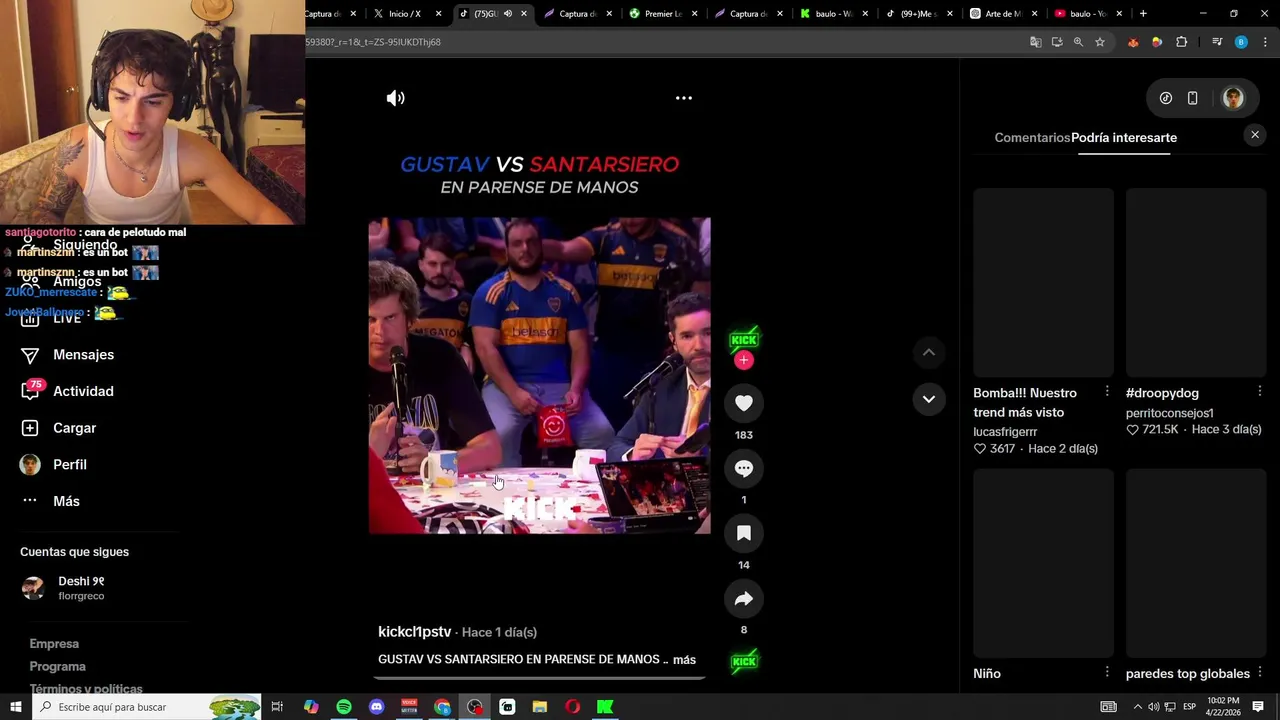Open the Kick app in taskbar
This screenshot has height=720, width=1280.
(605, 707)
